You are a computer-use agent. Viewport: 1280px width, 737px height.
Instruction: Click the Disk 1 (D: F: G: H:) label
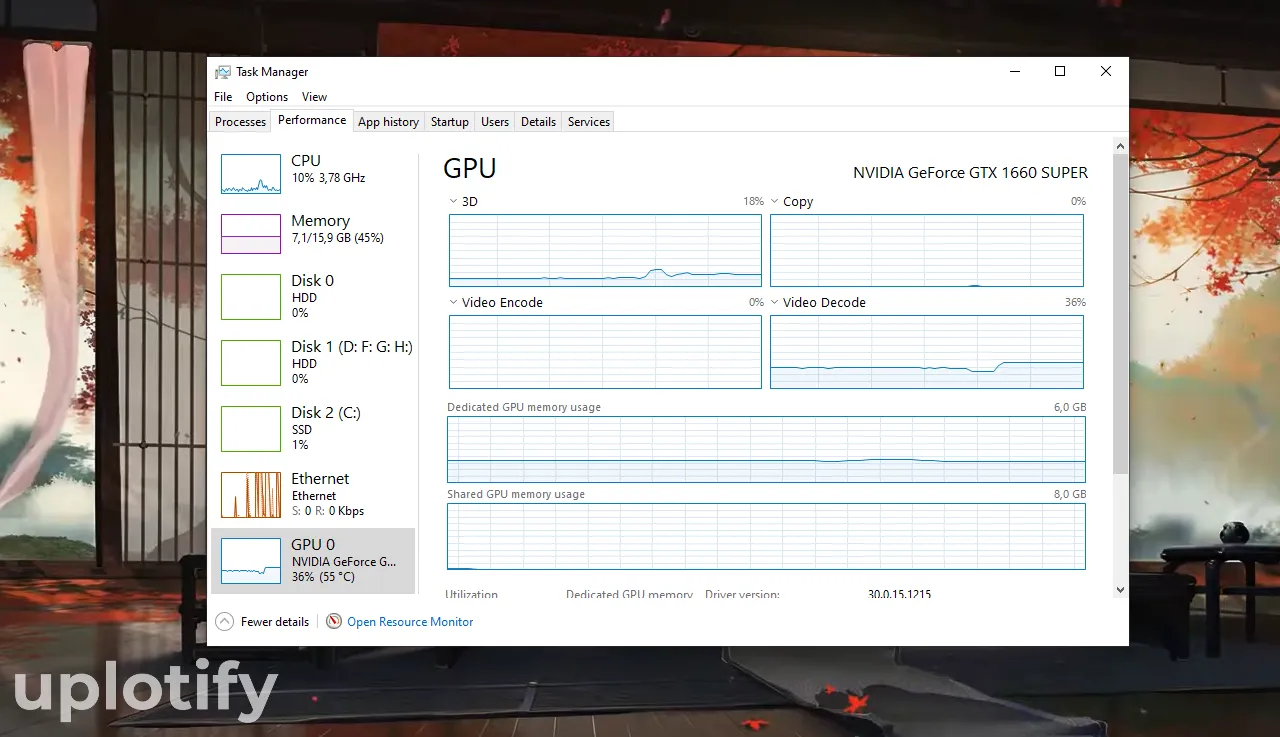[x=352, y=347]
